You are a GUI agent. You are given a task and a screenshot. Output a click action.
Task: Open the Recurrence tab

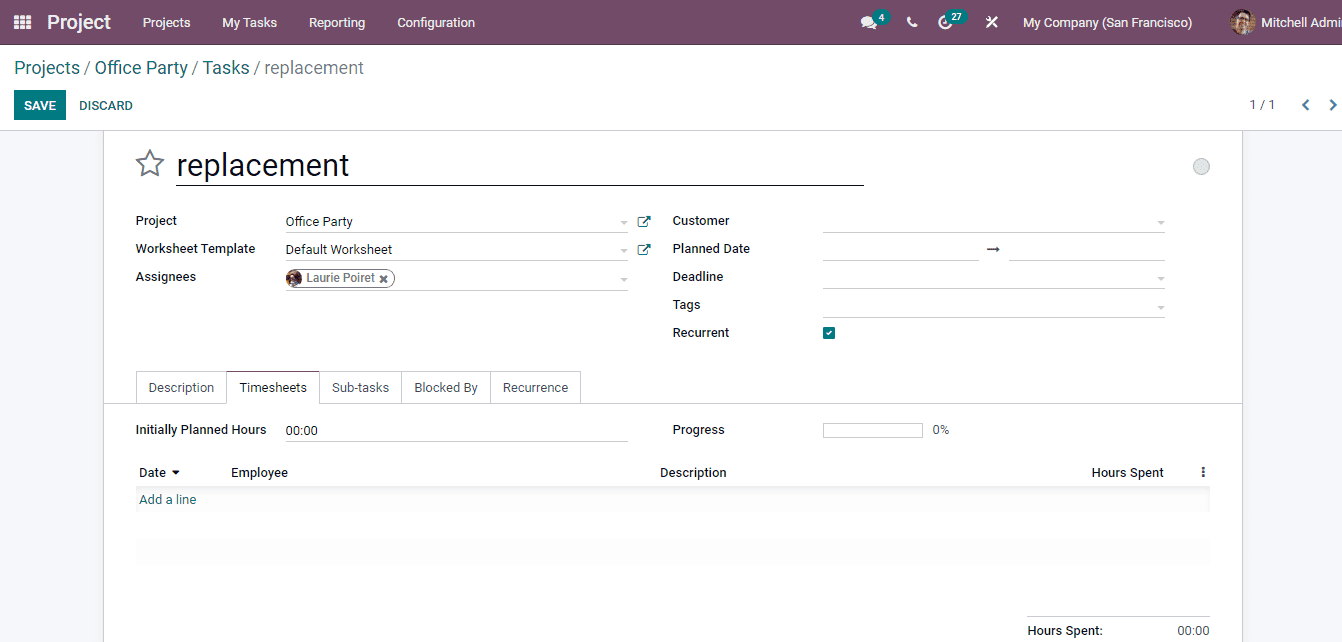click(535, 387)
